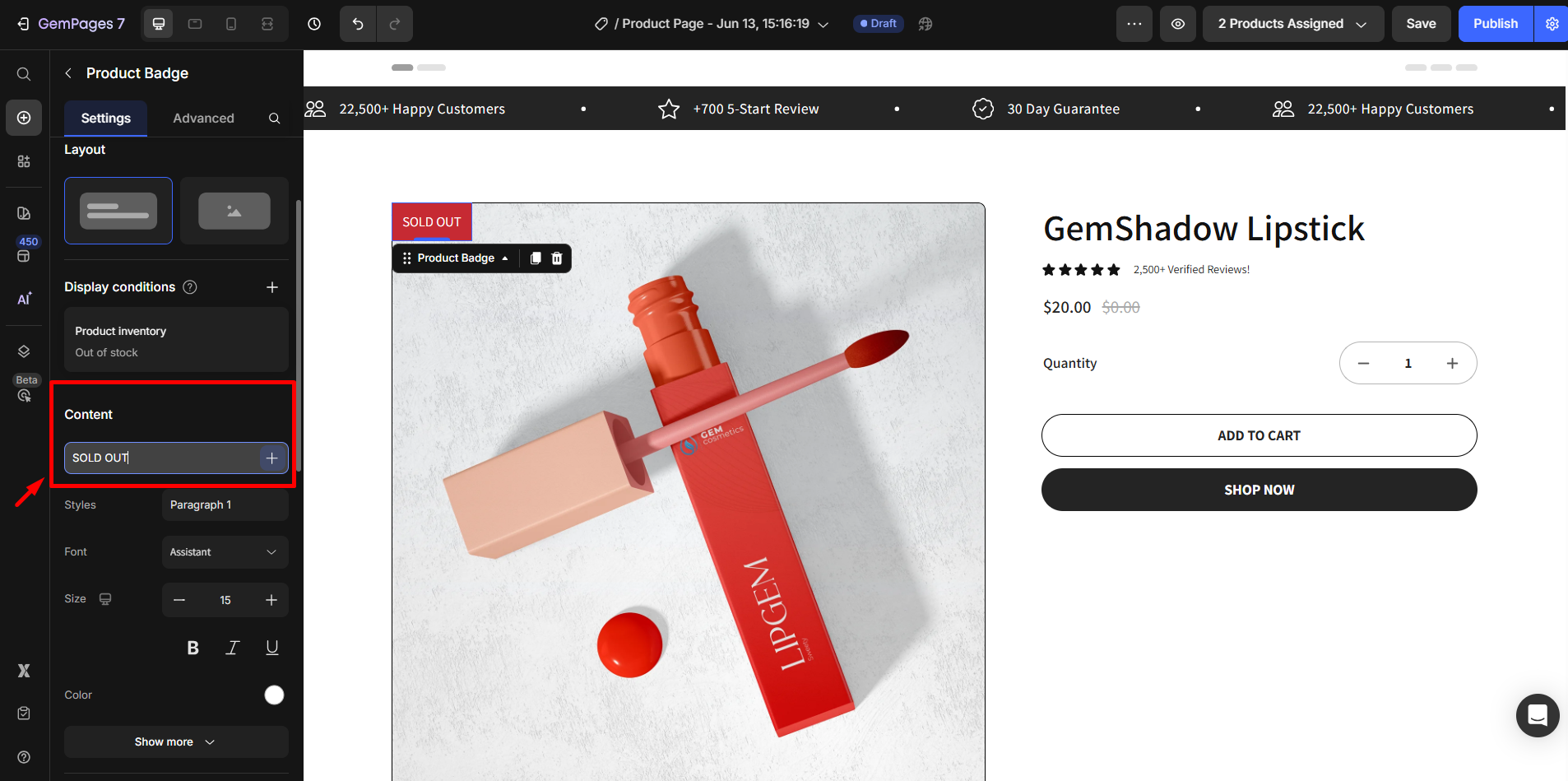Viewport: 1568px width, 781px height.
Task: Select the Add Elements plus icon in the sidebar
Action: [23, 117]
